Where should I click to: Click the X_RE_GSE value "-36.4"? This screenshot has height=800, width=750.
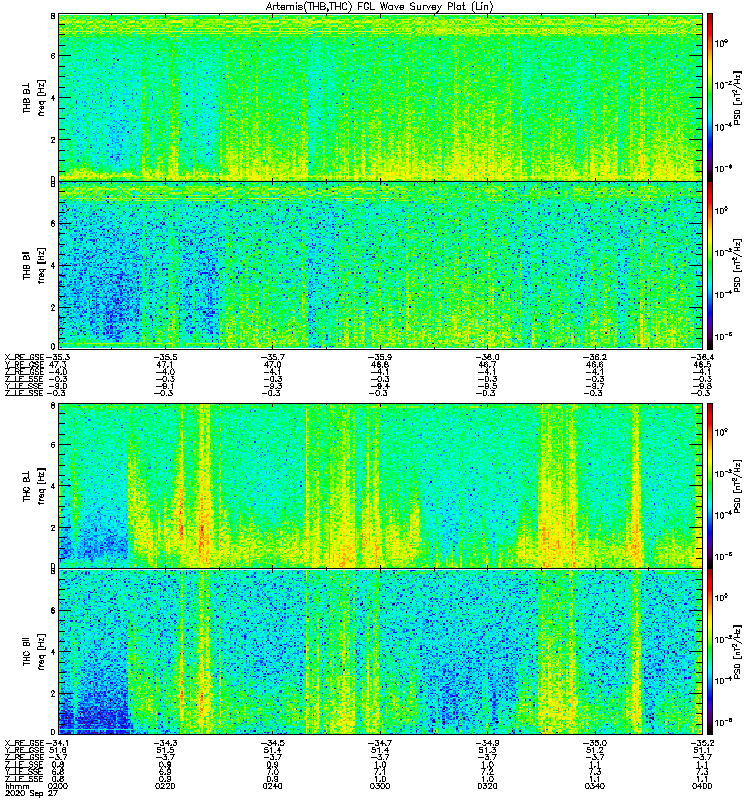(x=702, y=357)
